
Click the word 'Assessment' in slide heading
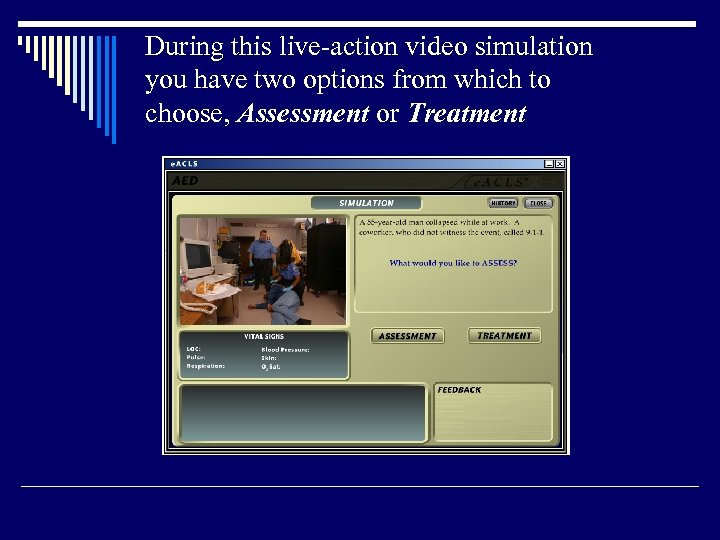coord(303,113)
